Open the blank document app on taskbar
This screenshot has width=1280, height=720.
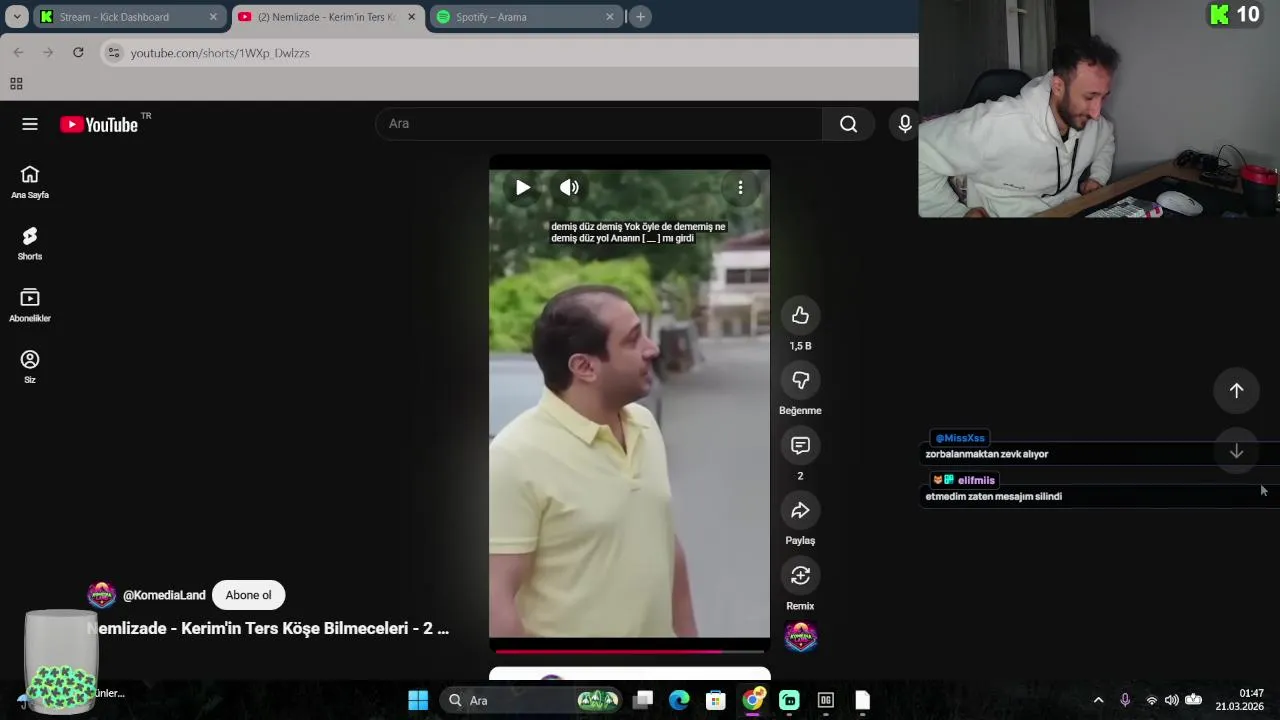(x=862, y=700)
